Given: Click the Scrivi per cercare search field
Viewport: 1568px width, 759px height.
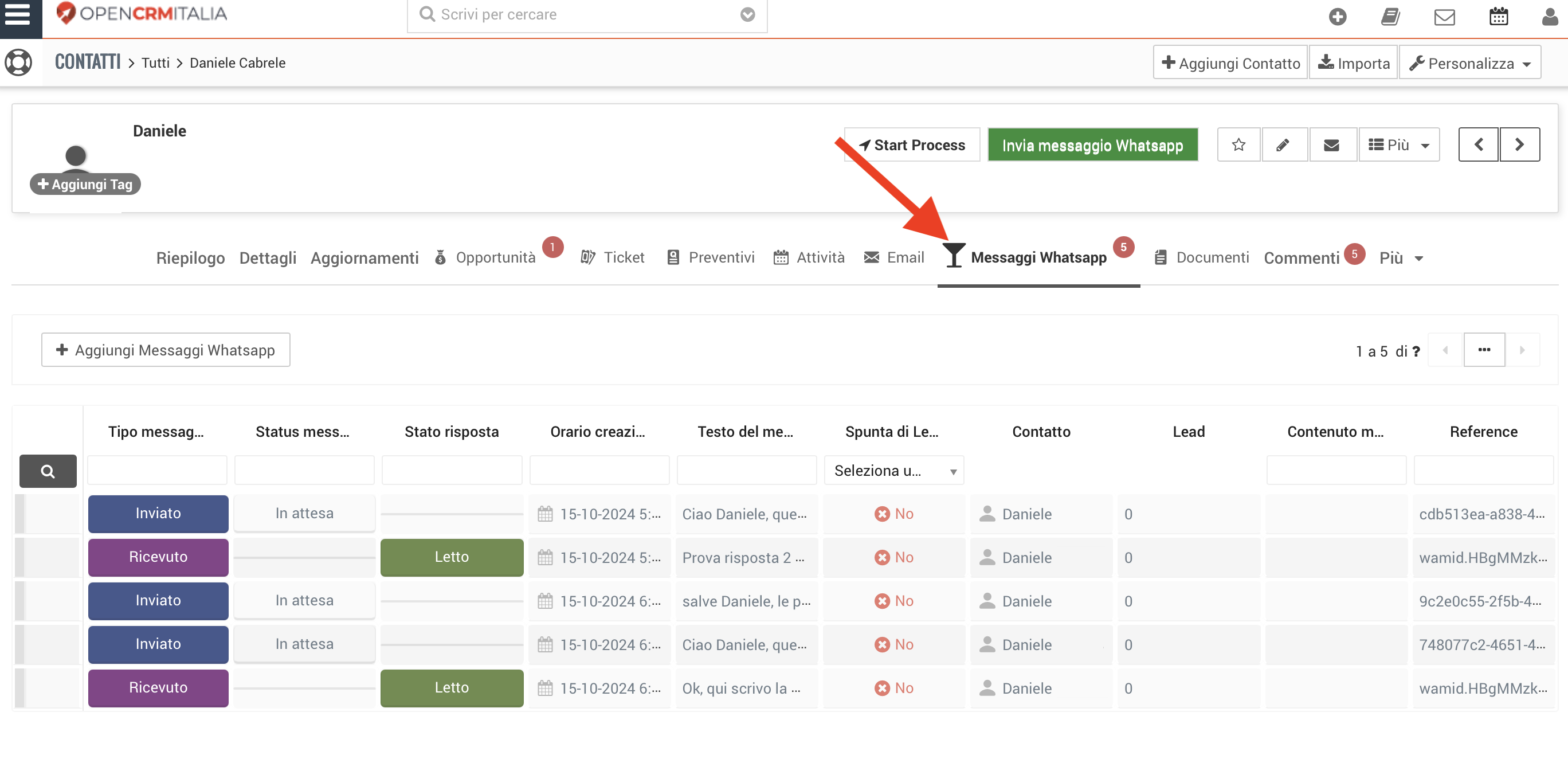Looking at the screenshot, I should (x=587, y=14).
